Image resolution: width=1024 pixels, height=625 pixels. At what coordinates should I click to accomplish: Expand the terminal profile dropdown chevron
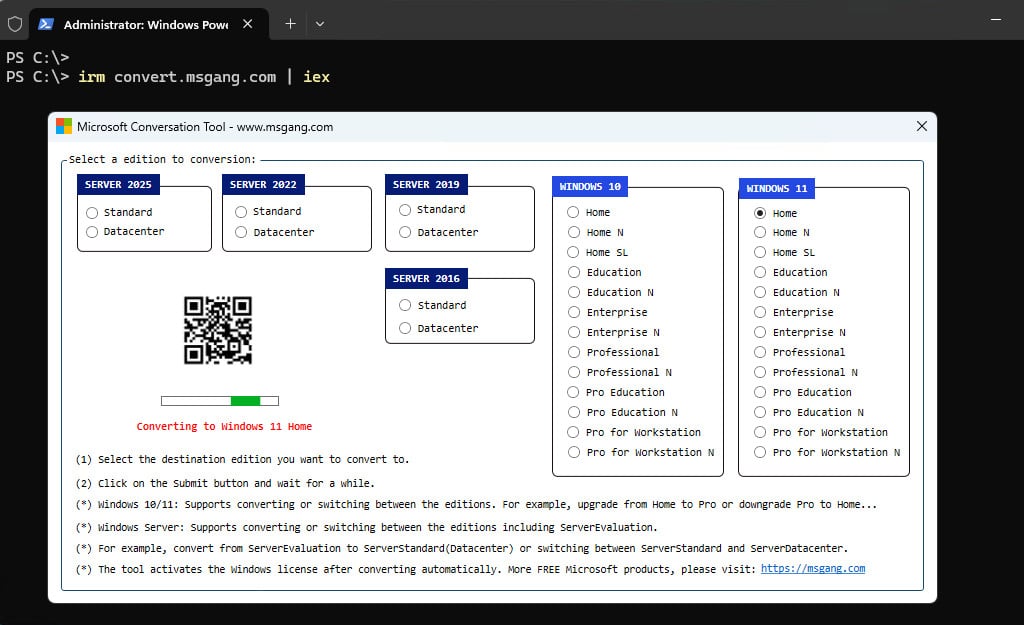click(x=320, y=24)
